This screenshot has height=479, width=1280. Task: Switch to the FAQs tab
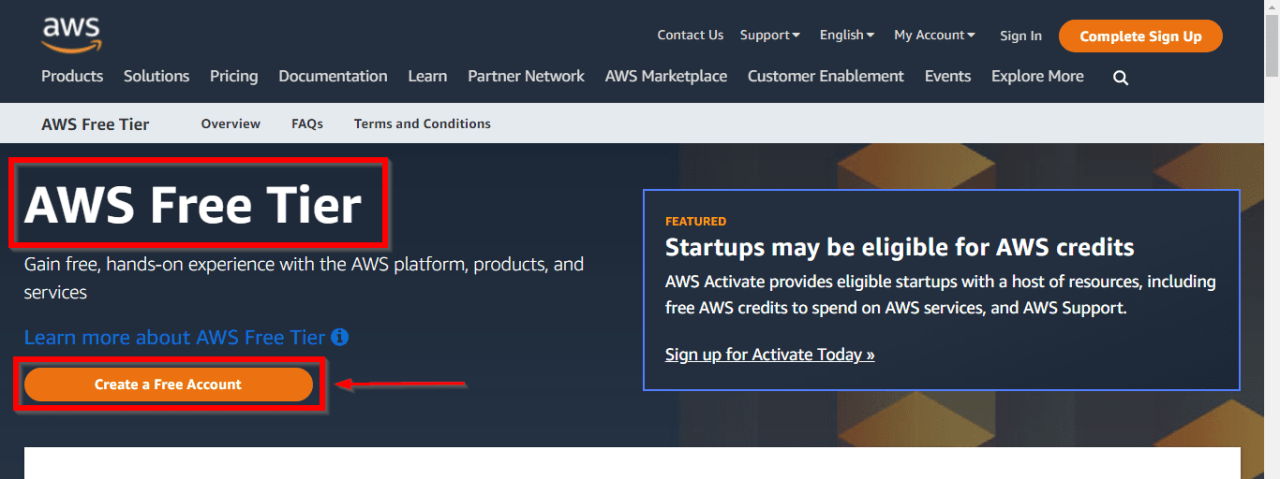point(307,124)
